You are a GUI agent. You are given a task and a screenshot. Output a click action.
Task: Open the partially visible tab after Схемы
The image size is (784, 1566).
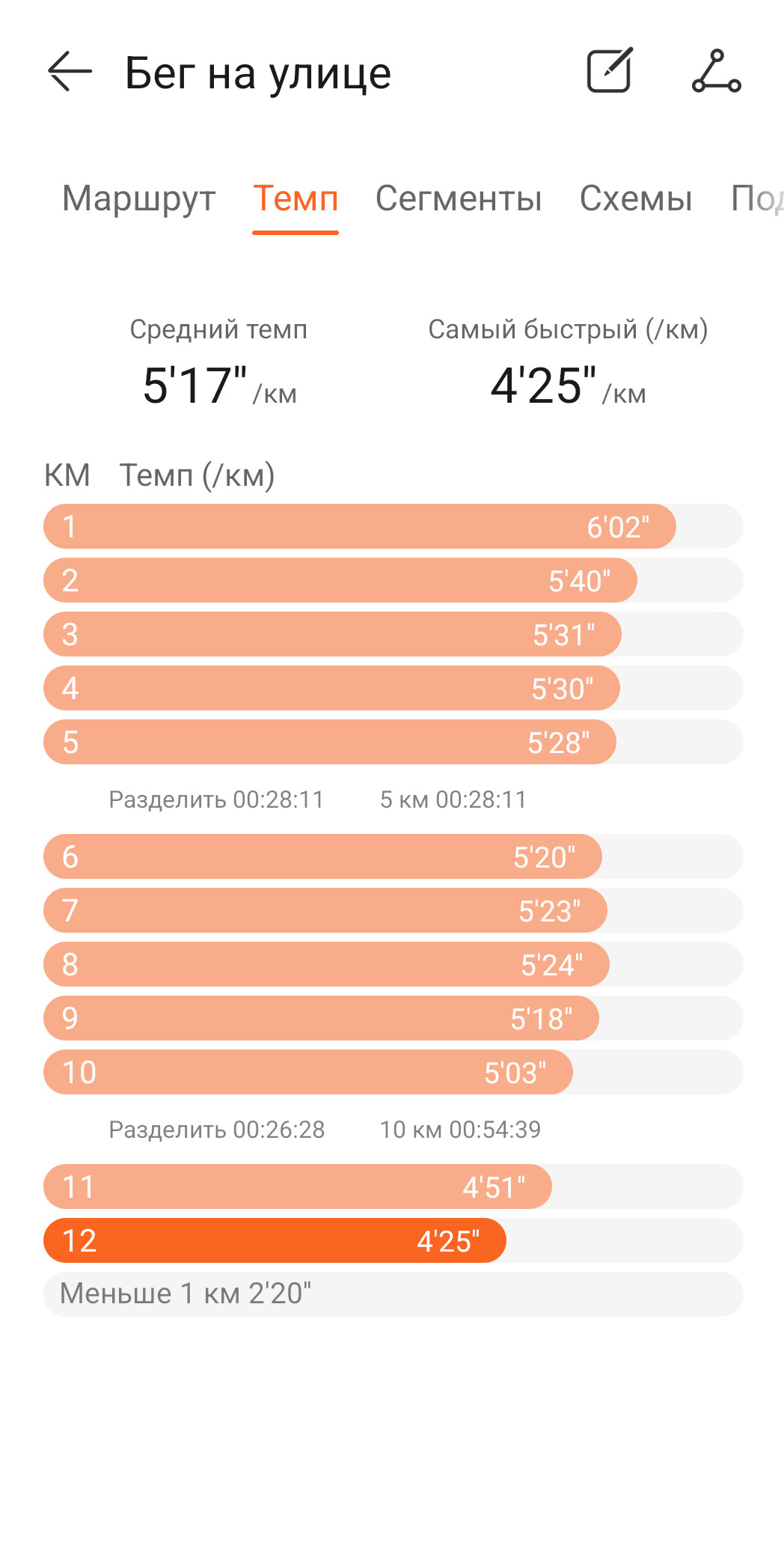point(757,198)
